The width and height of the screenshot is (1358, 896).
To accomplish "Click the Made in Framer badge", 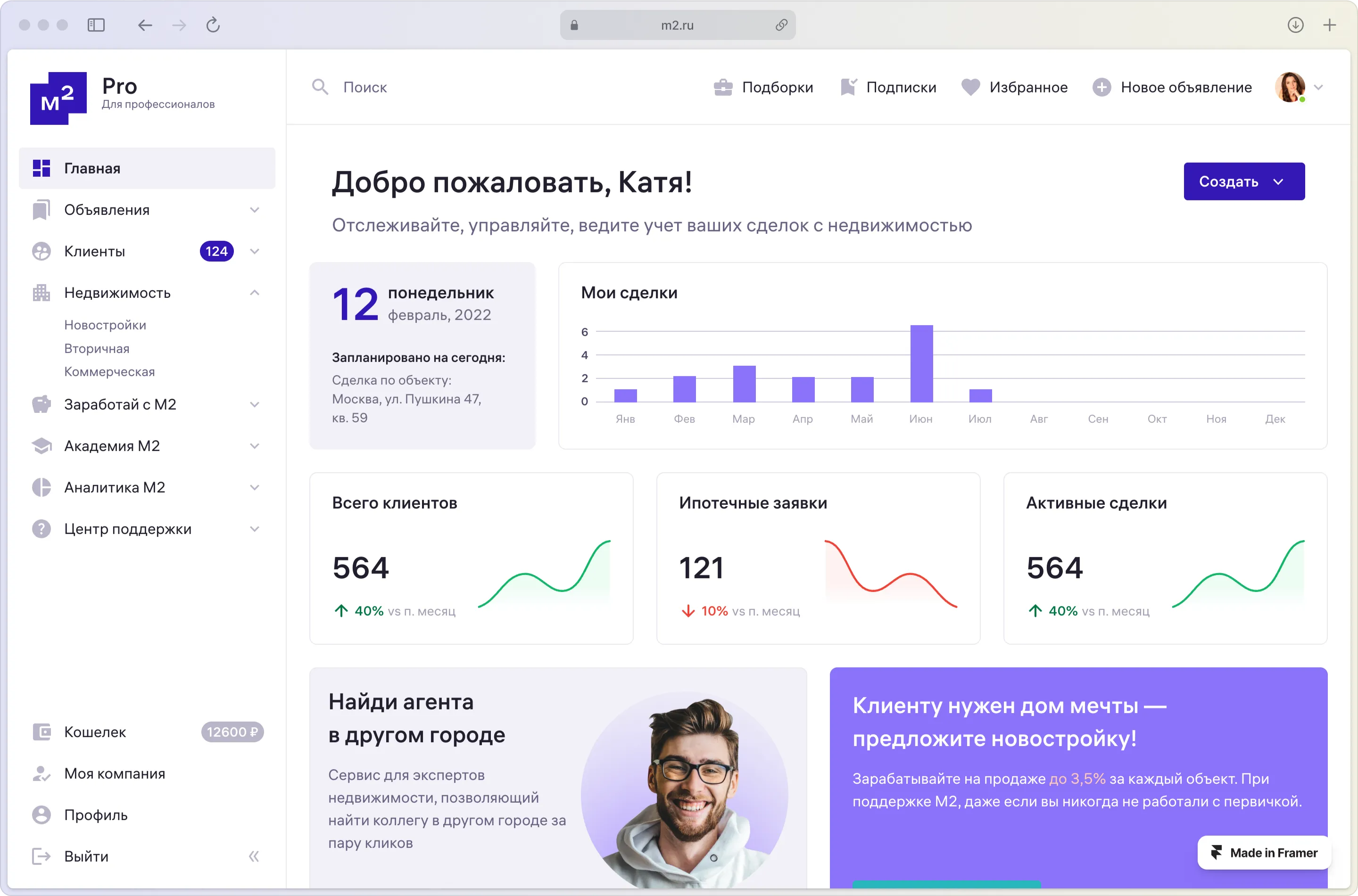I will [1264, 853].
